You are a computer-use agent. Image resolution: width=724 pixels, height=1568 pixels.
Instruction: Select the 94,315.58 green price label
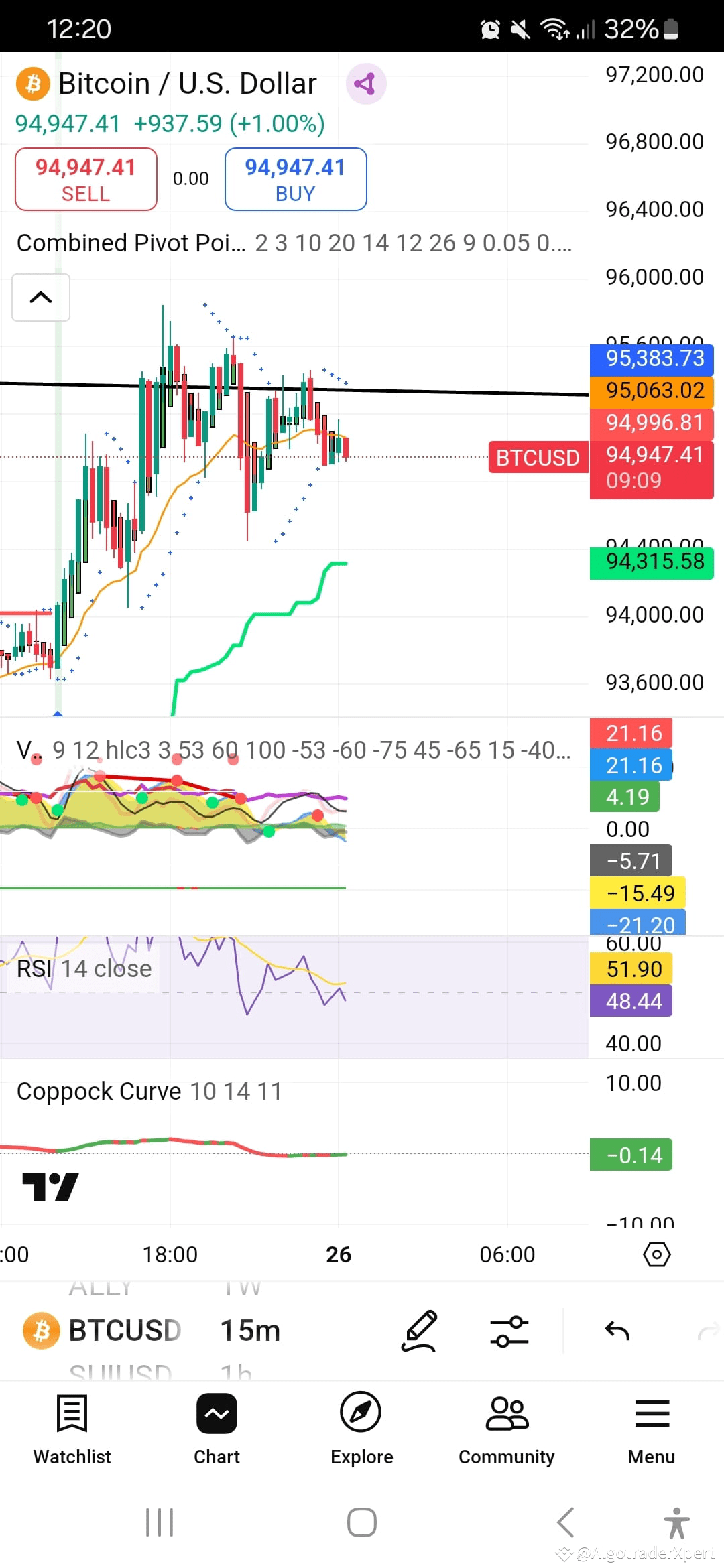click(x=652, y=562)
